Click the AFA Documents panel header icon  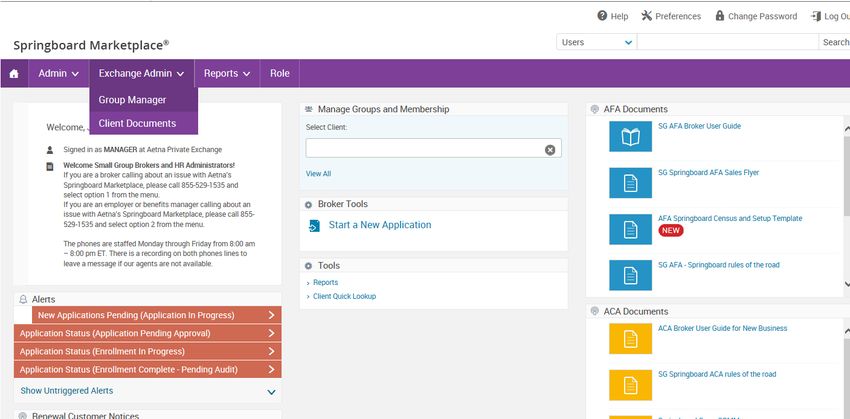click(x=595, y=109)
